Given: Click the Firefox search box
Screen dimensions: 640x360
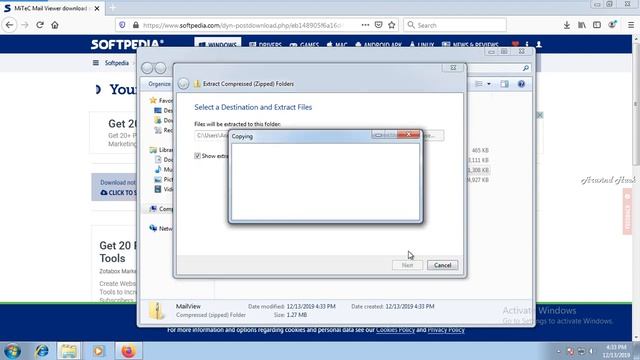Looking at the screenshot, I should 455,25.
